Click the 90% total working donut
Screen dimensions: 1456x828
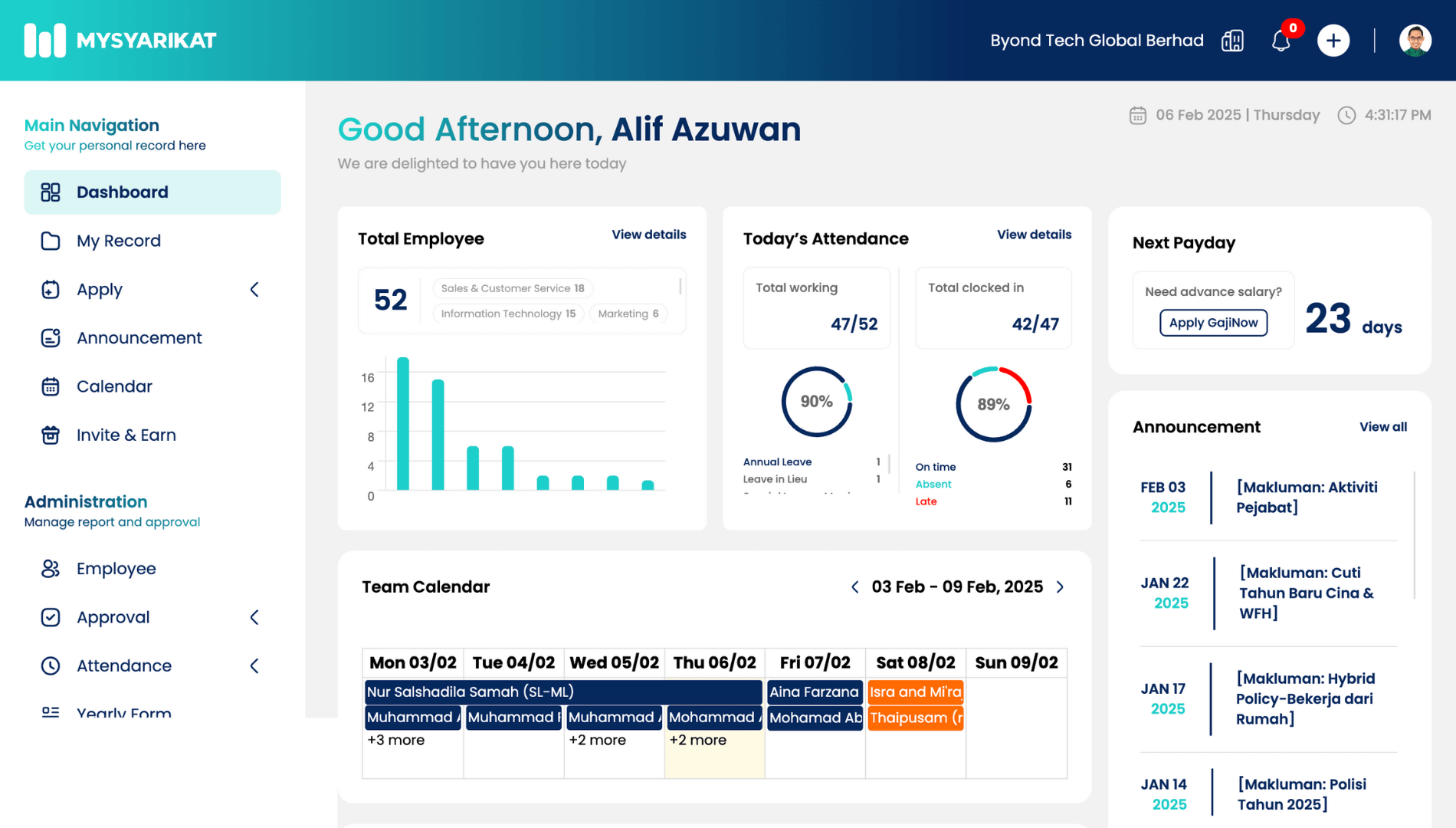click(x=817, y=402)
